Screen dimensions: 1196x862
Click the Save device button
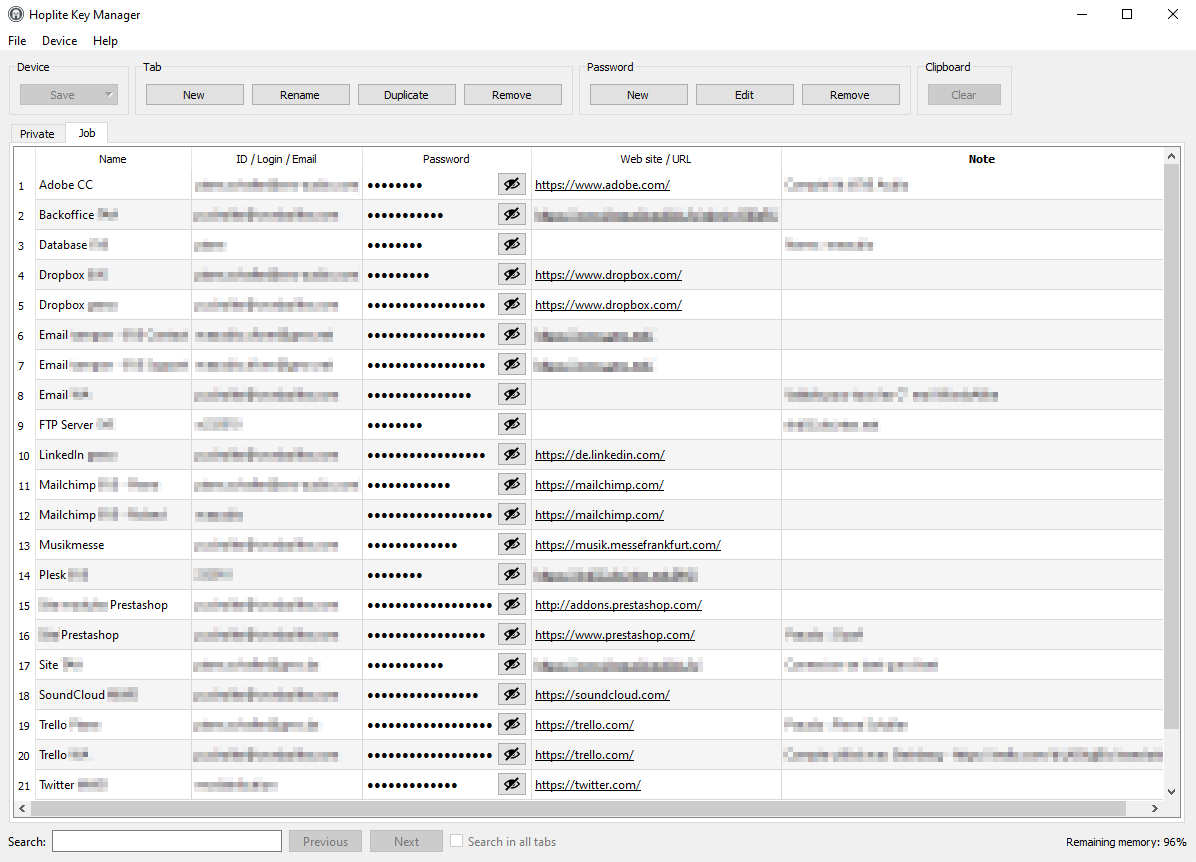(x=61, y=95)
